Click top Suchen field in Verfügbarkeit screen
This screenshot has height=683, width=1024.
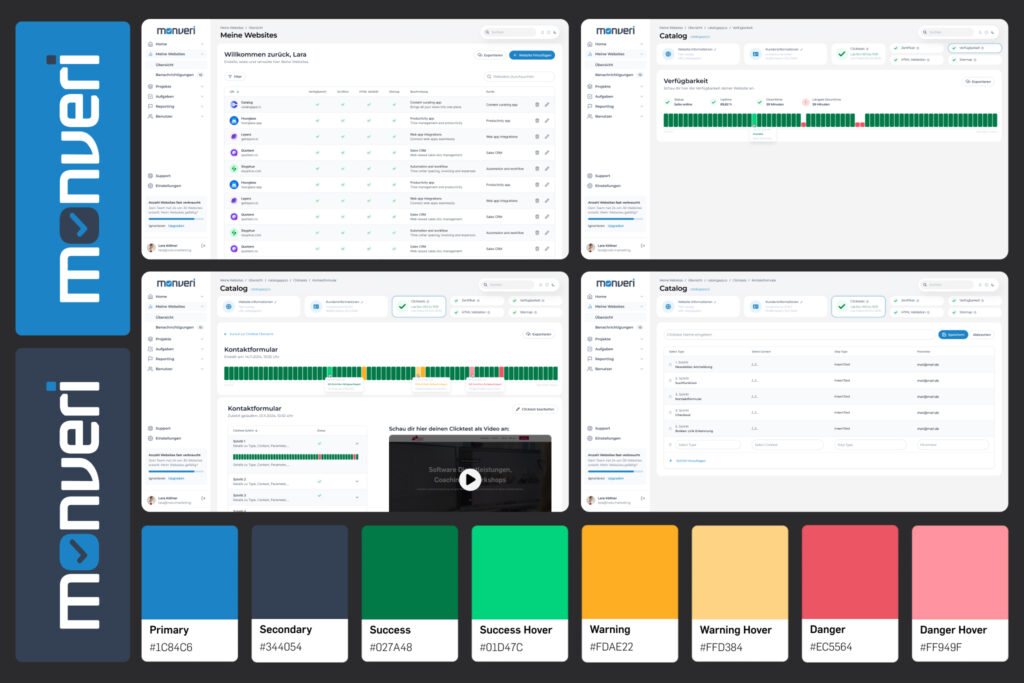947,31
